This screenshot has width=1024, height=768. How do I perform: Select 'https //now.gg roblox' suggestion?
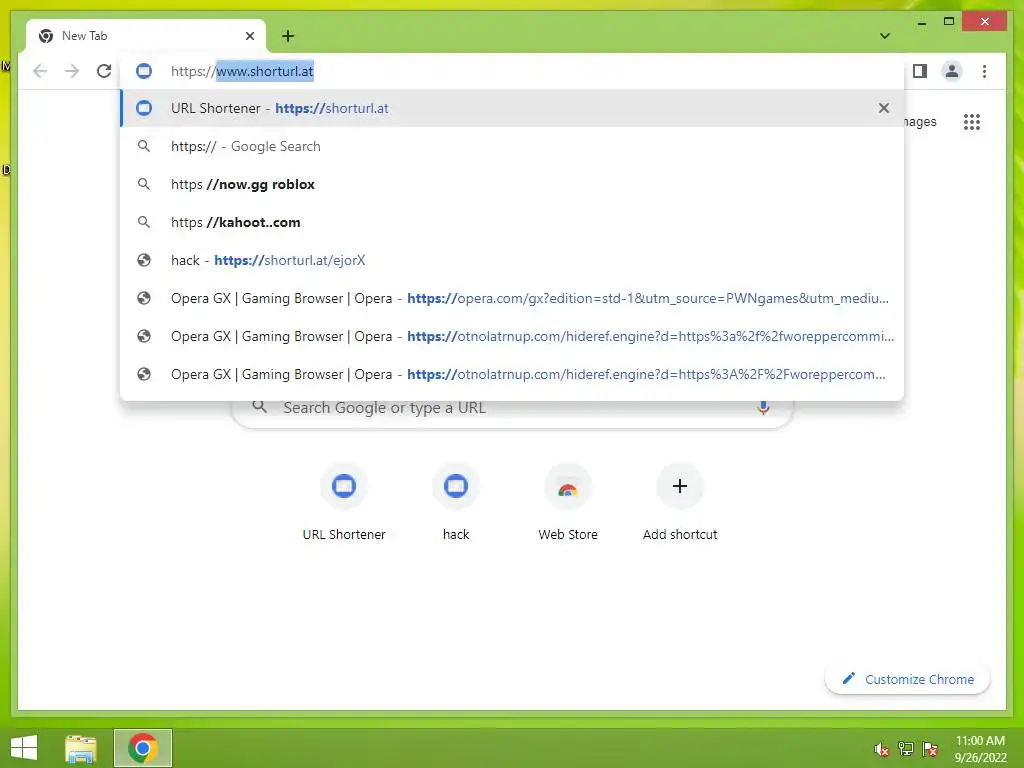click(512, 184)
